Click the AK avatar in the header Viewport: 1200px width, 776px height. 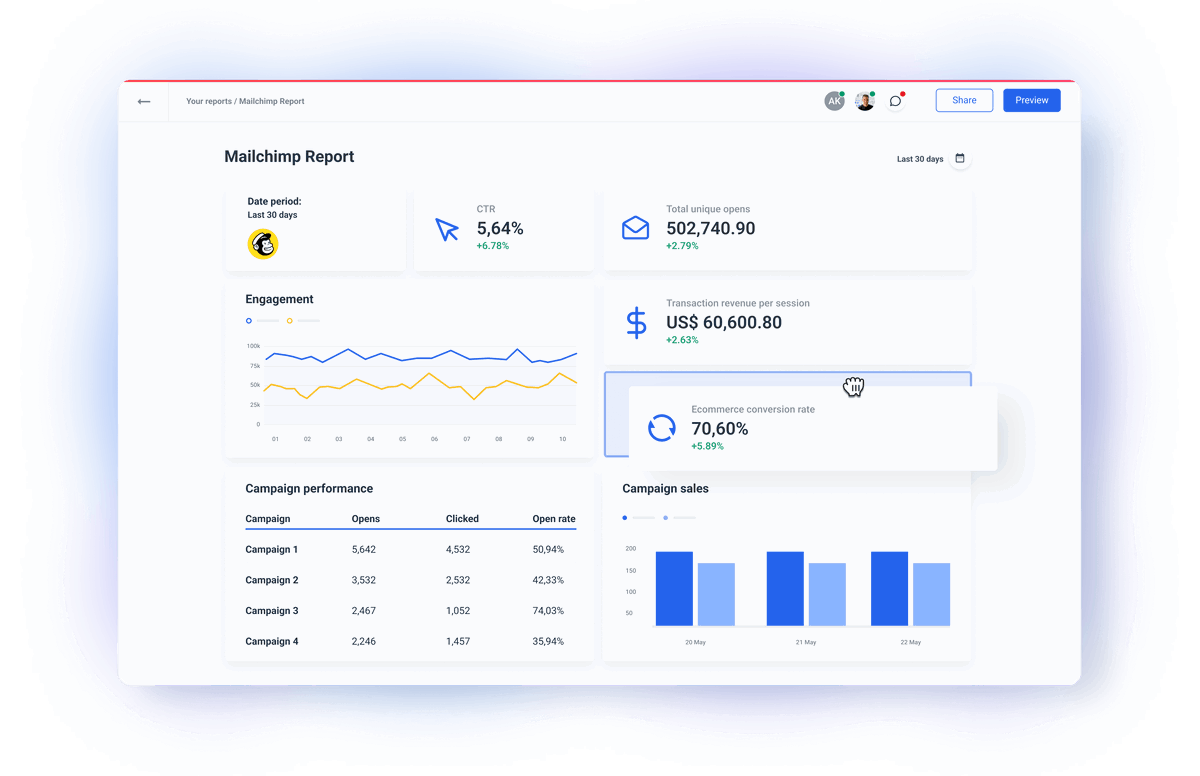tap(835, 101)
